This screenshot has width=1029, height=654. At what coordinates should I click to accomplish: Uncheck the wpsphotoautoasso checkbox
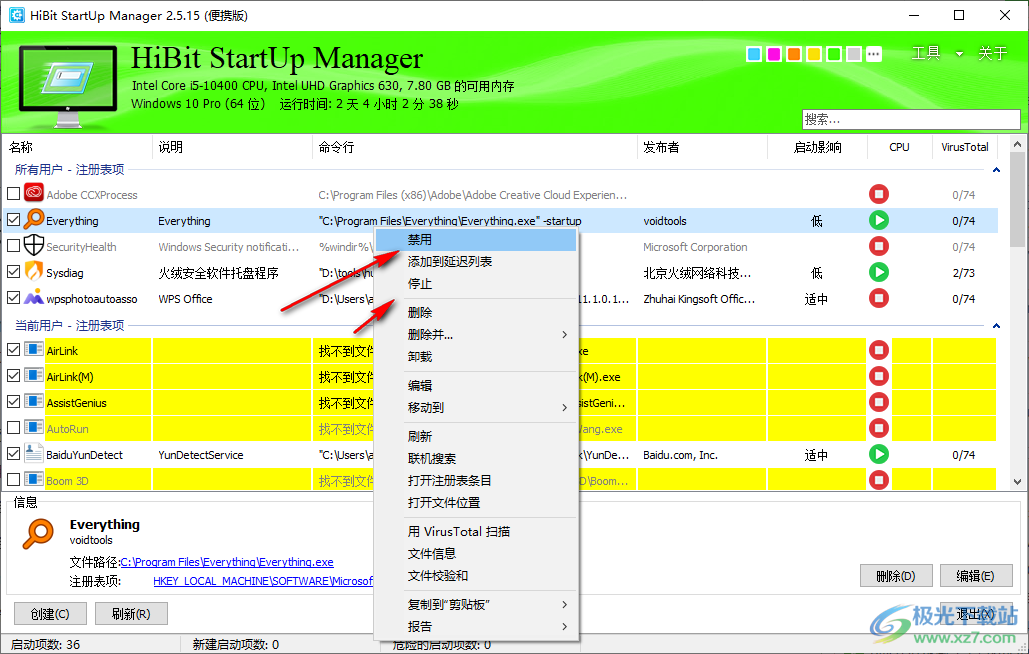point(13,298)
